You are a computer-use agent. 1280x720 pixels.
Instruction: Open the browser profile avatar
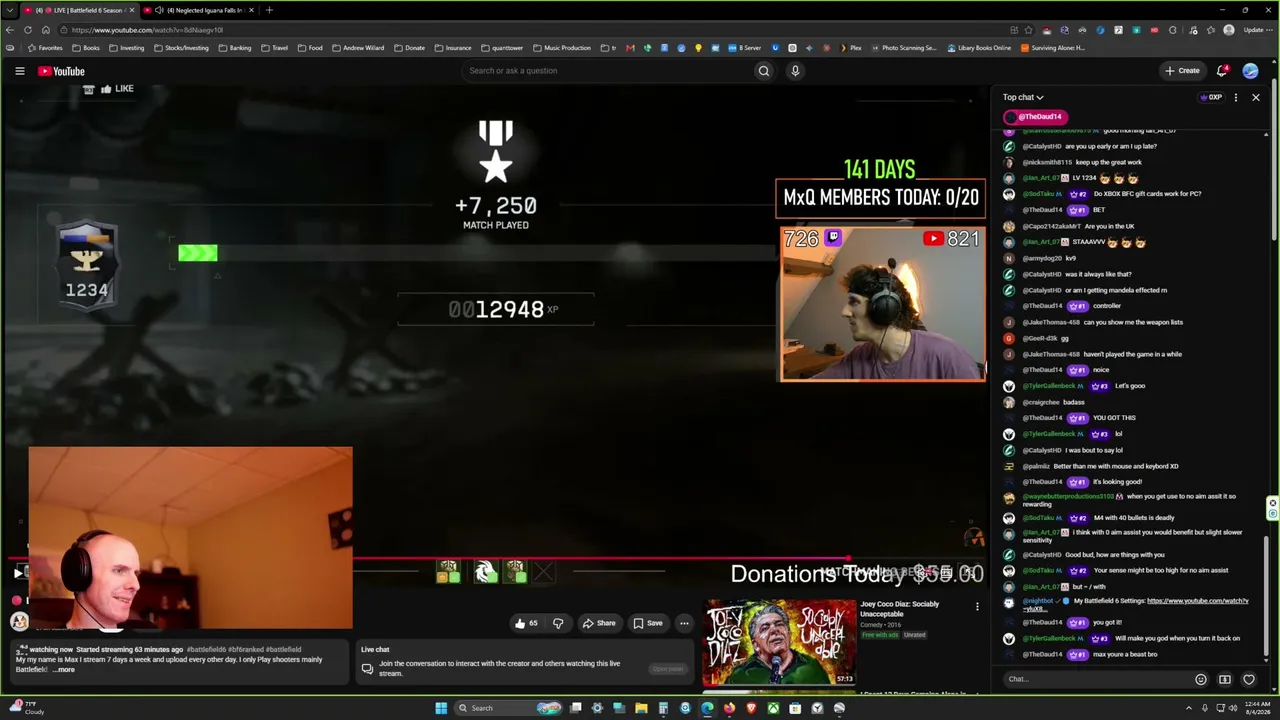[1229, 30]
